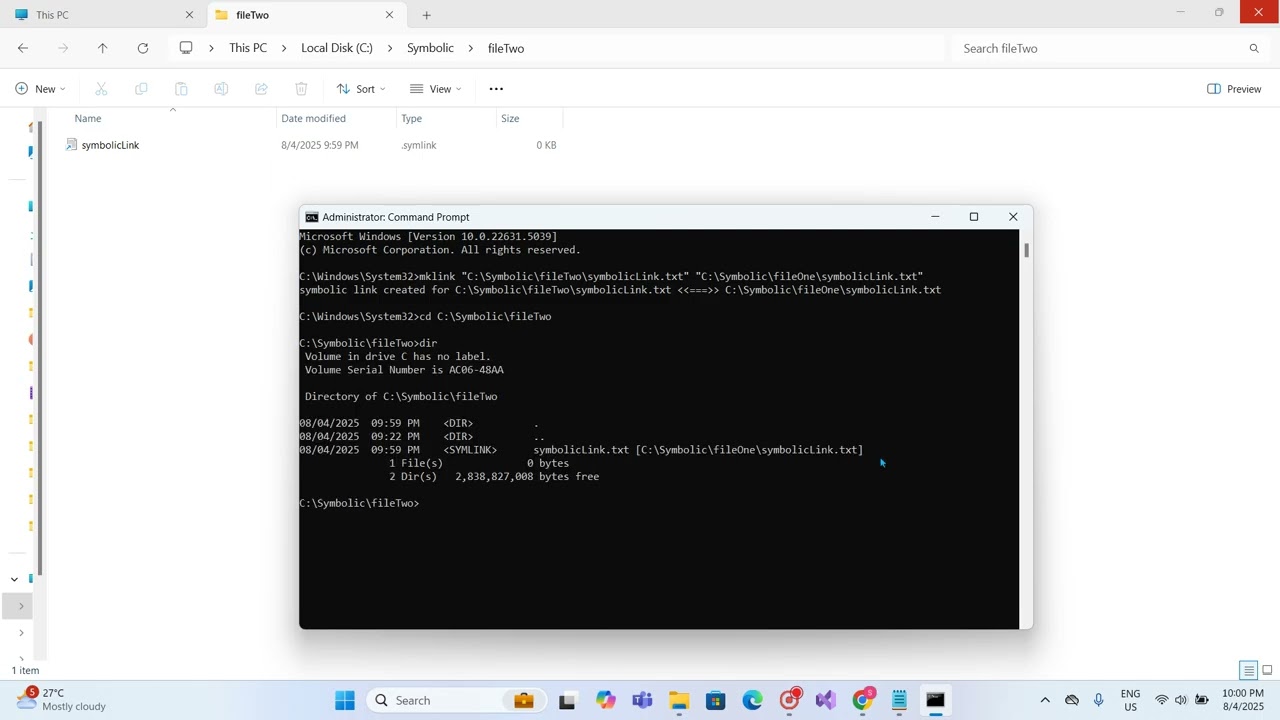The height and width of the screenshot is (720, 1280).
Task: Click the Command Prompt prompt line C:\Symbolic\fileTwo>
Action: 359,503
